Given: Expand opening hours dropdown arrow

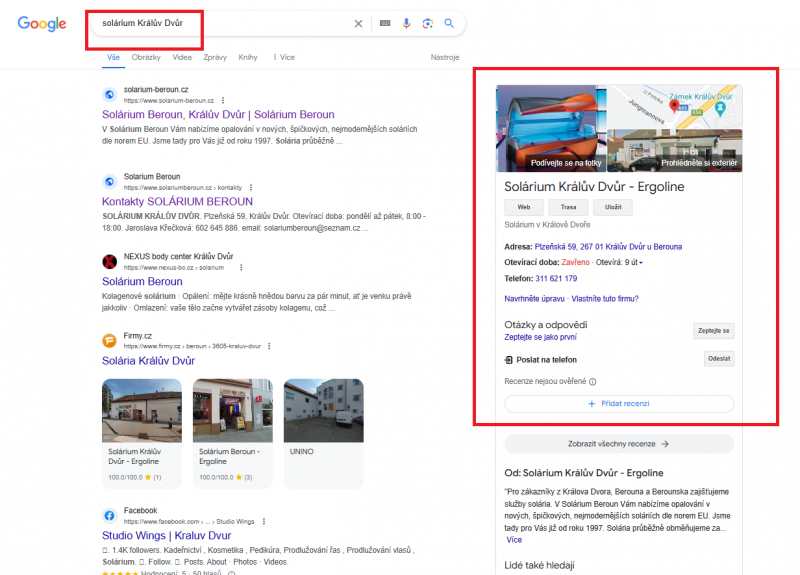Looking at the screenshot, I should coord(641,263).
